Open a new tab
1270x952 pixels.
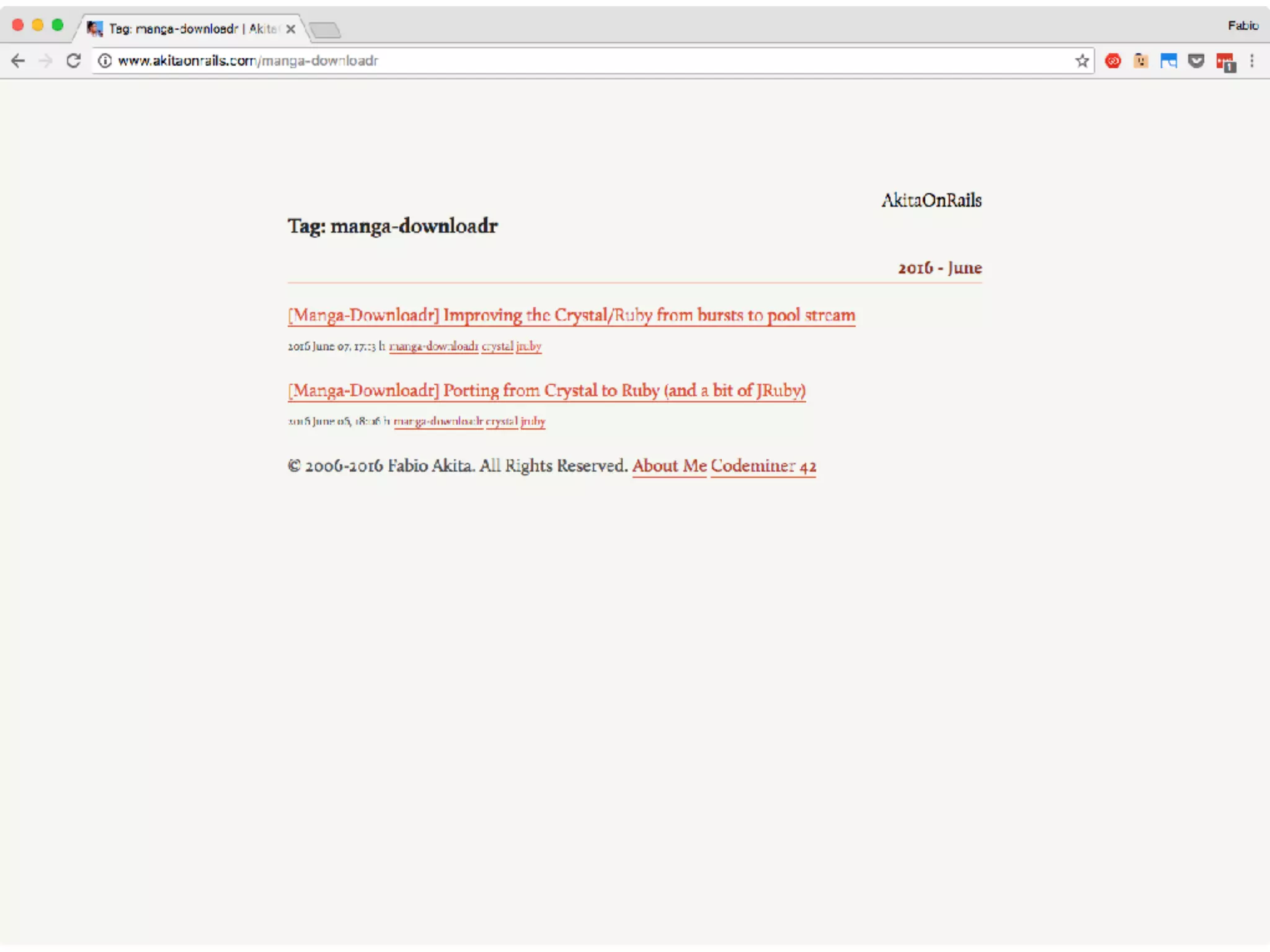click(325, 29)
